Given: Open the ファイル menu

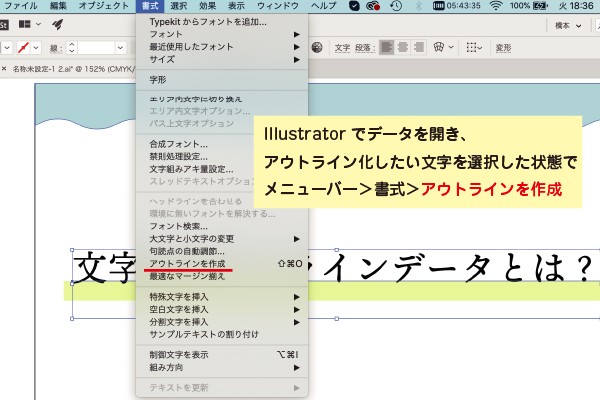Looking at the screenshot, I should (x=21, y=6).
